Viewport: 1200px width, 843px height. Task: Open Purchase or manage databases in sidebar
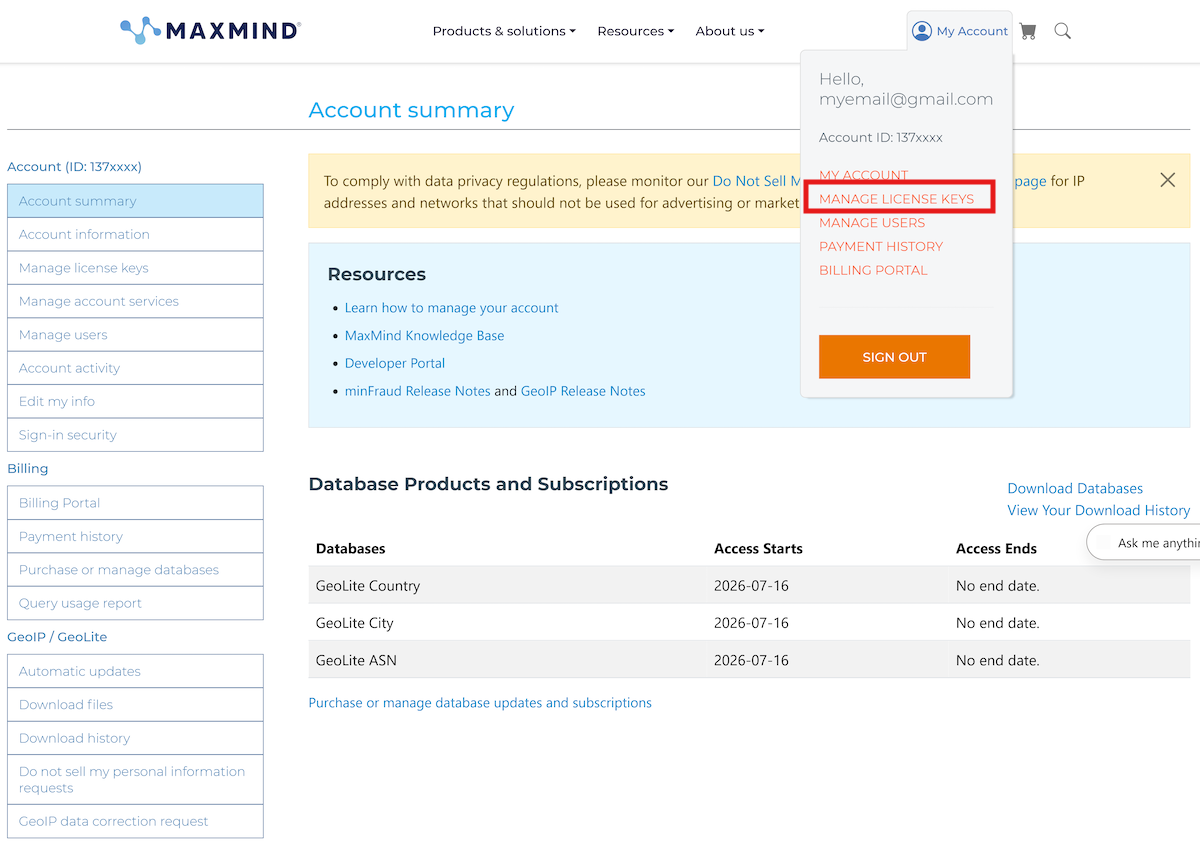[135, 570]
